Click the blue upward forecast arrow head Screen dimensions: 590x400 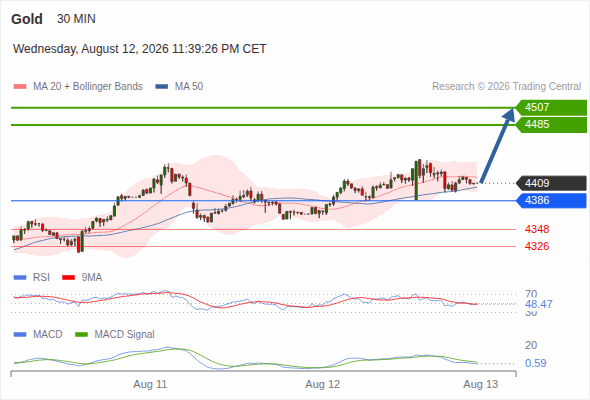pyautogui.click(x=509, y=114)
